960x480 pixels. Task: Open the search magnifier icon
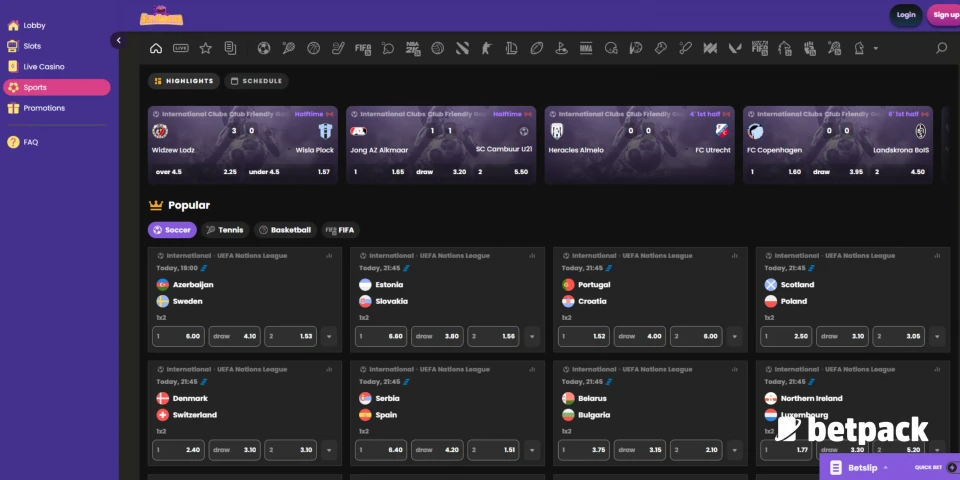[x=941, y=48]
